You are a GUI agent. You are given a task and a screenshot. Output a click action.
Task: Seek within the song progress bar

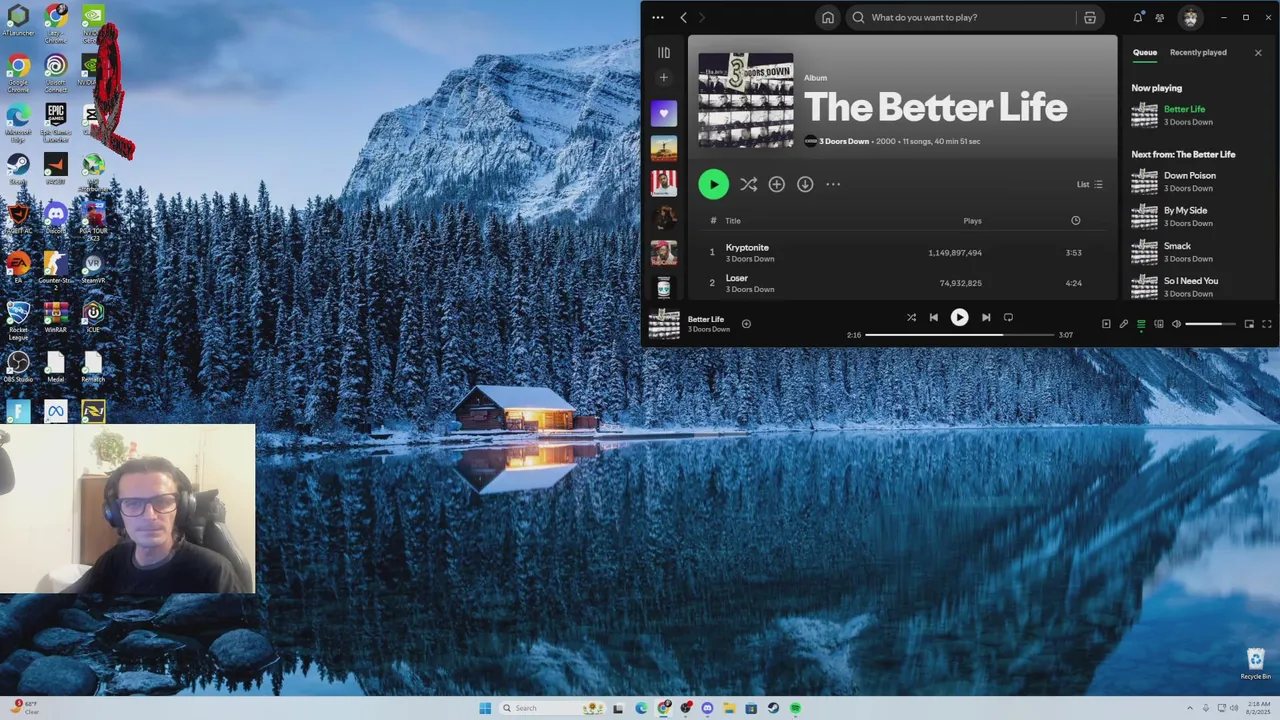pyautogui.click(x=959, y=335)
